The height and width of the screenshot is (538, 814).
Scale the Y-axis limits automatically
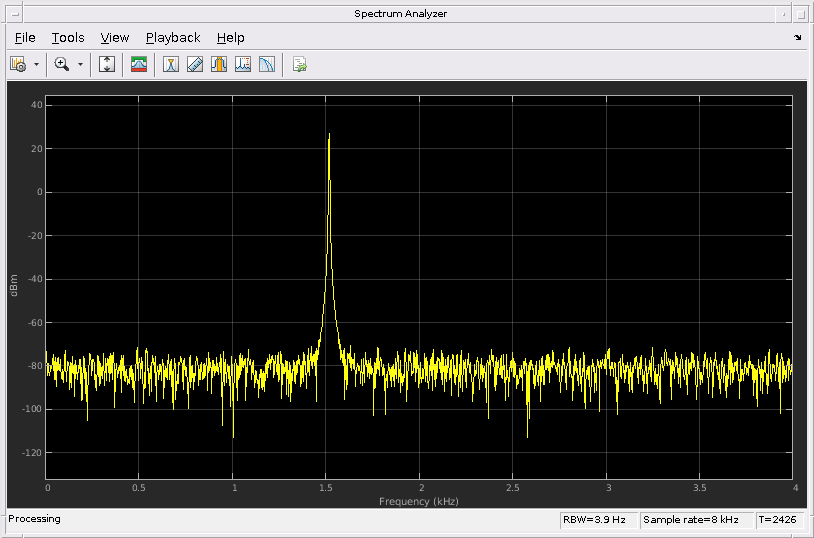[107, 64]
